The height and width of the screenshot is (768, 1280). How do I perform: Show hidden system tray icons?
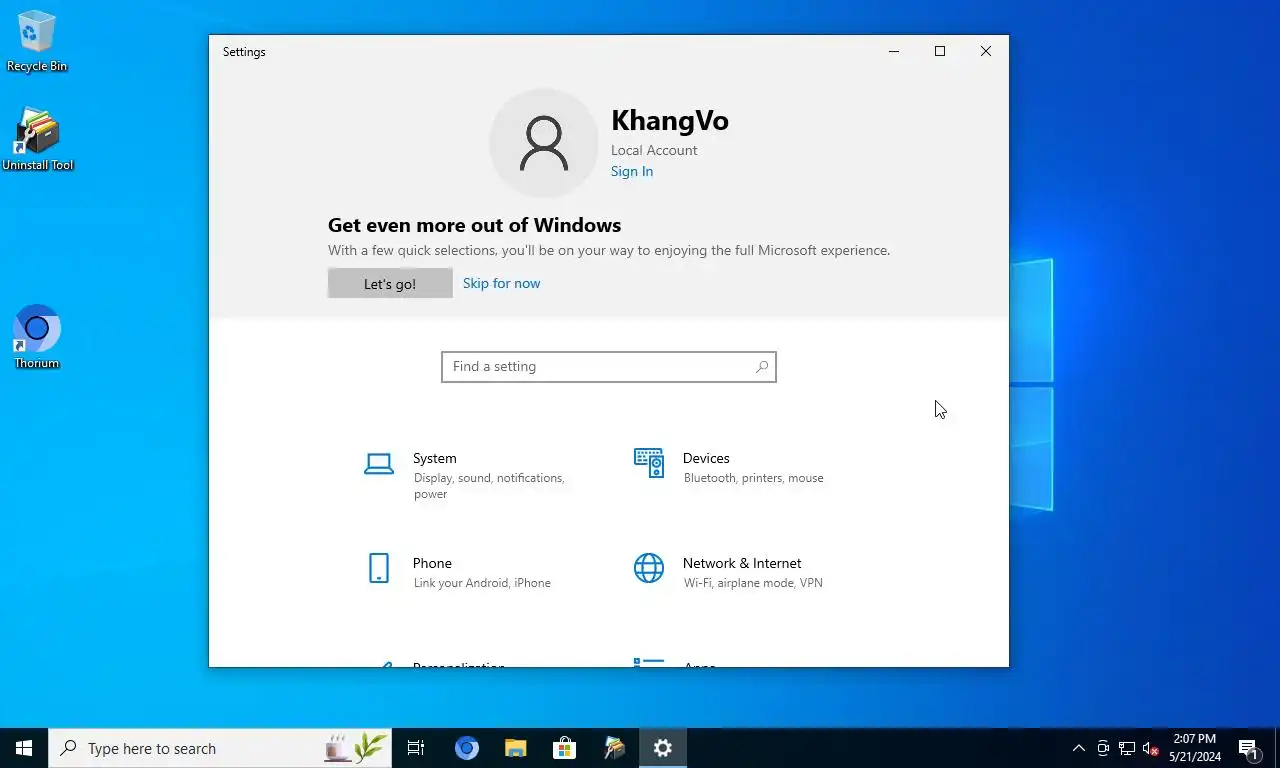(1078, 748)
